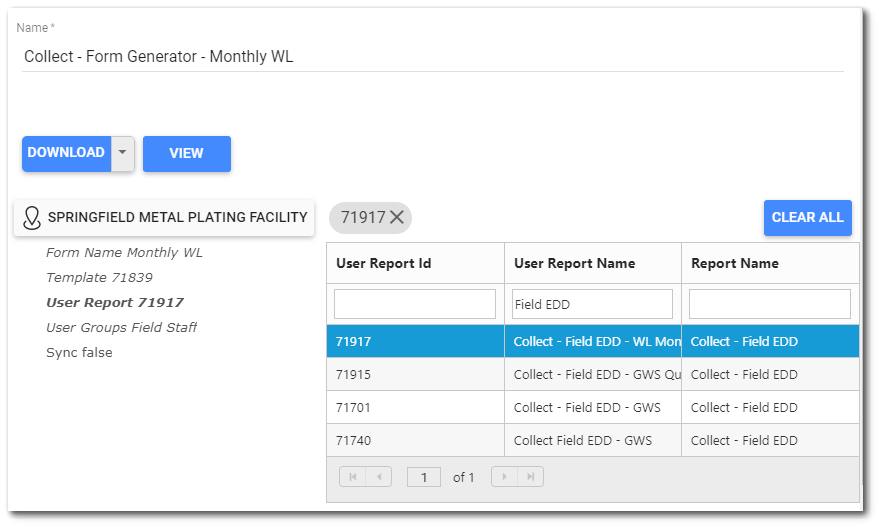Image resolution: width=879 pixels, height=527 pixels.
Task: Click Report Name cell in row 71915
Action: 770,375
